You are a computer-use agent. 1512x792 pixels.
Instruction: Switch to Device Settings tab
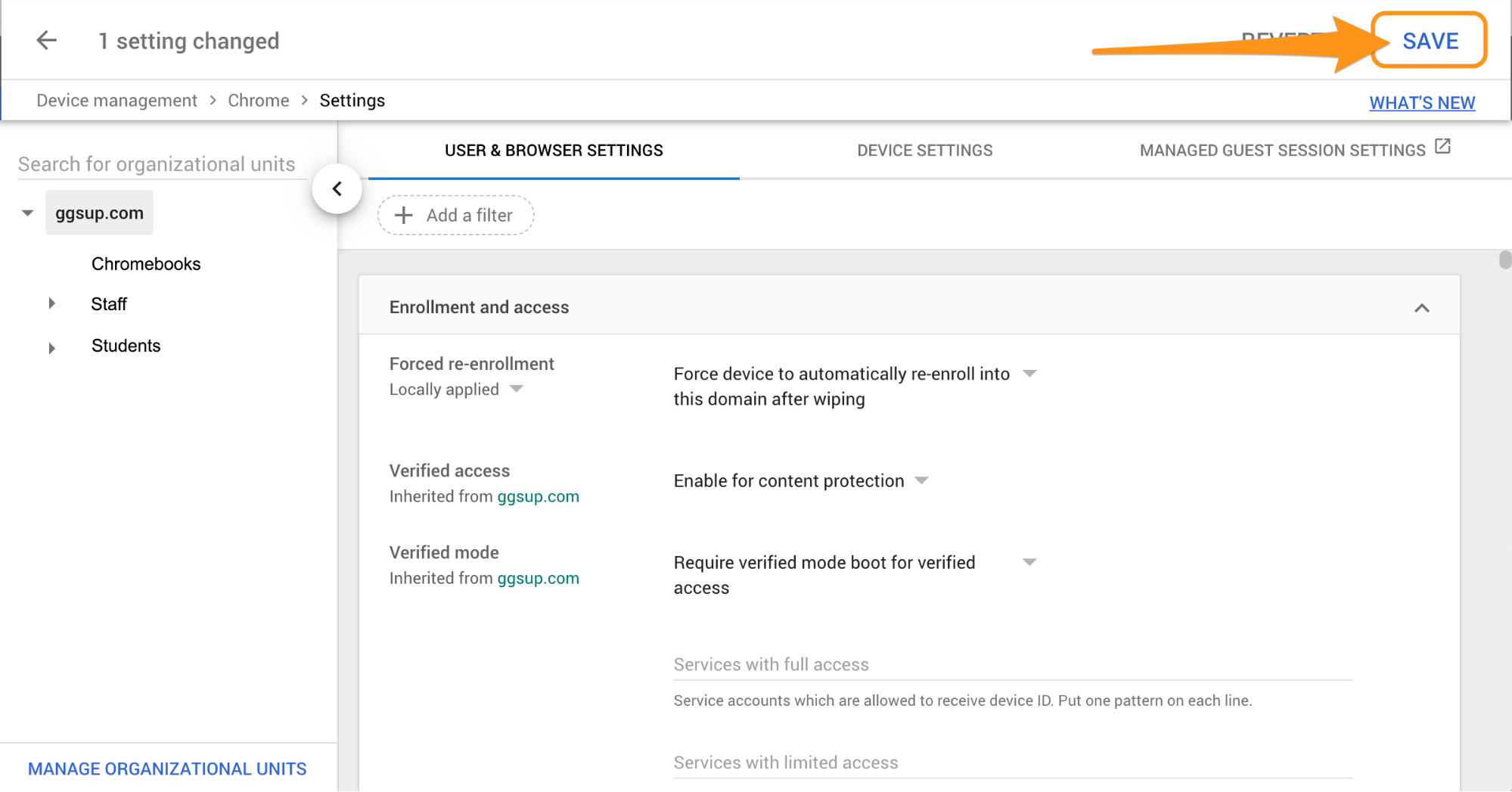pyautogui.click(x=924, y=151)
